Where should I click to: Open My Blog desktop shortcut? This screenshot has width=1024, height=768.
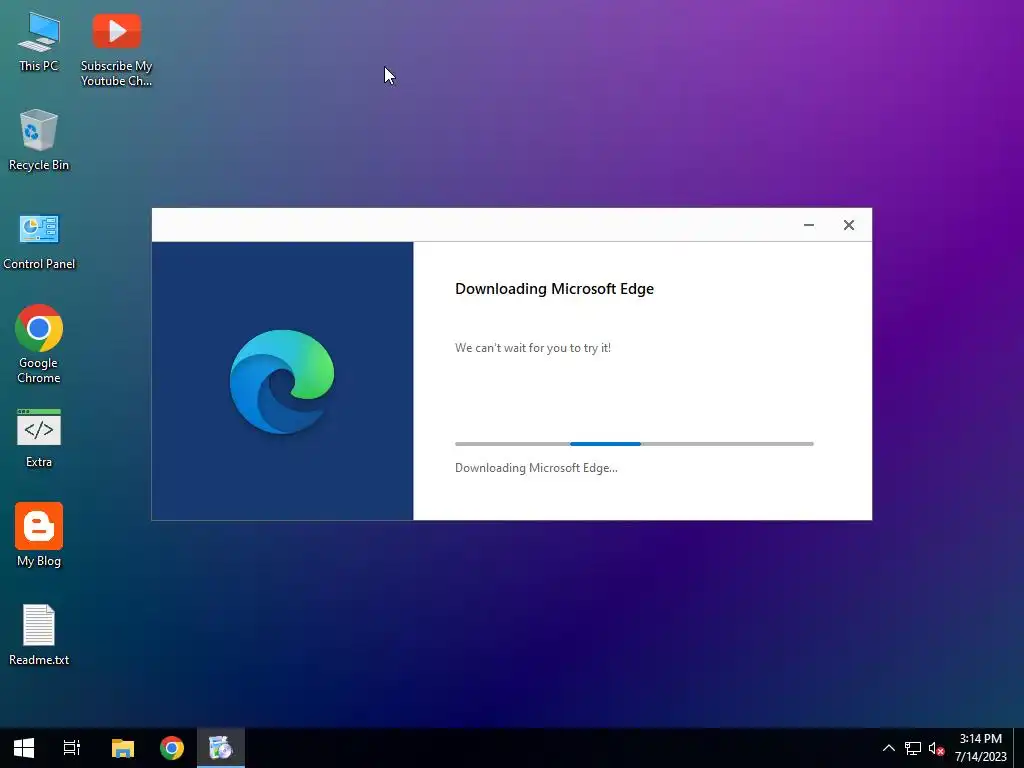click(39, 534)
